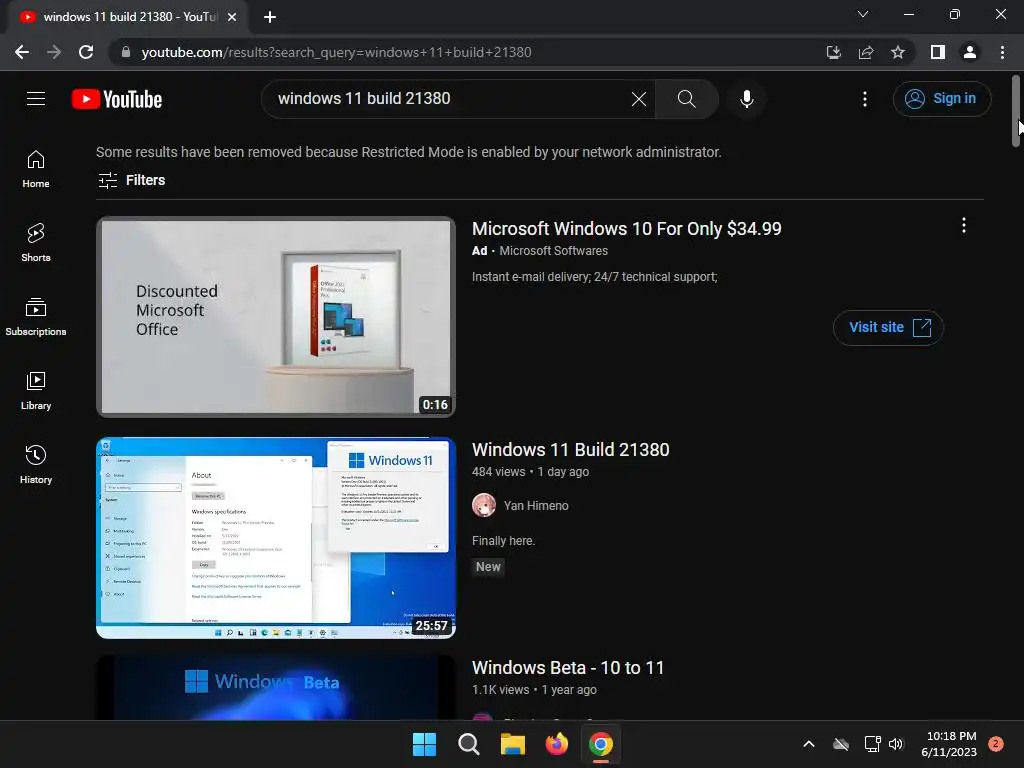The image size is (1024, 768).
Task: Go back in Chrome
Action: pyautogui.click(x=22, y=52)
